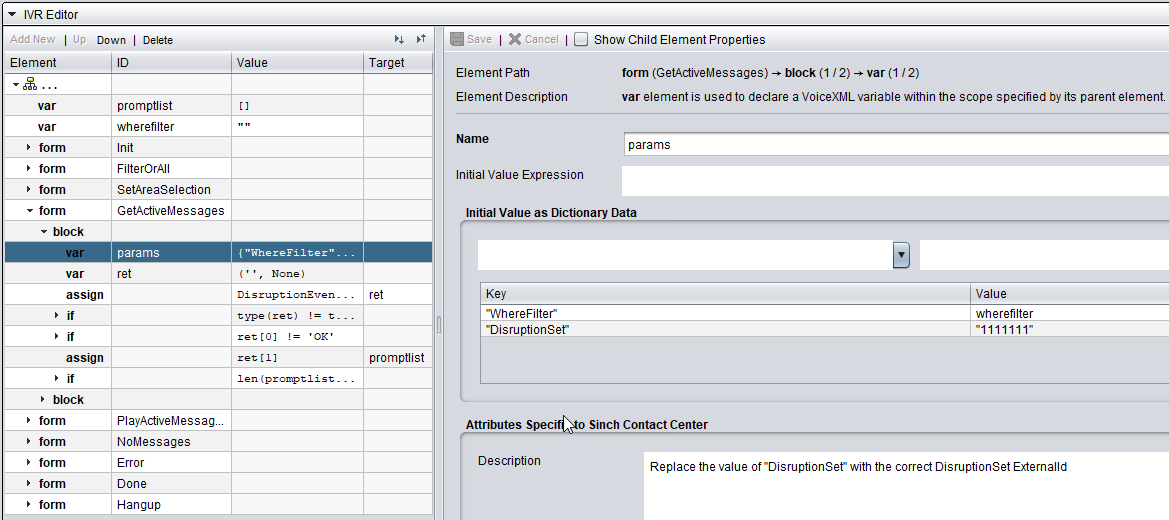Viewport: 1169px width, 520px height.
Task: Click the root hierarchy tree icon
Action: (30, 85)
